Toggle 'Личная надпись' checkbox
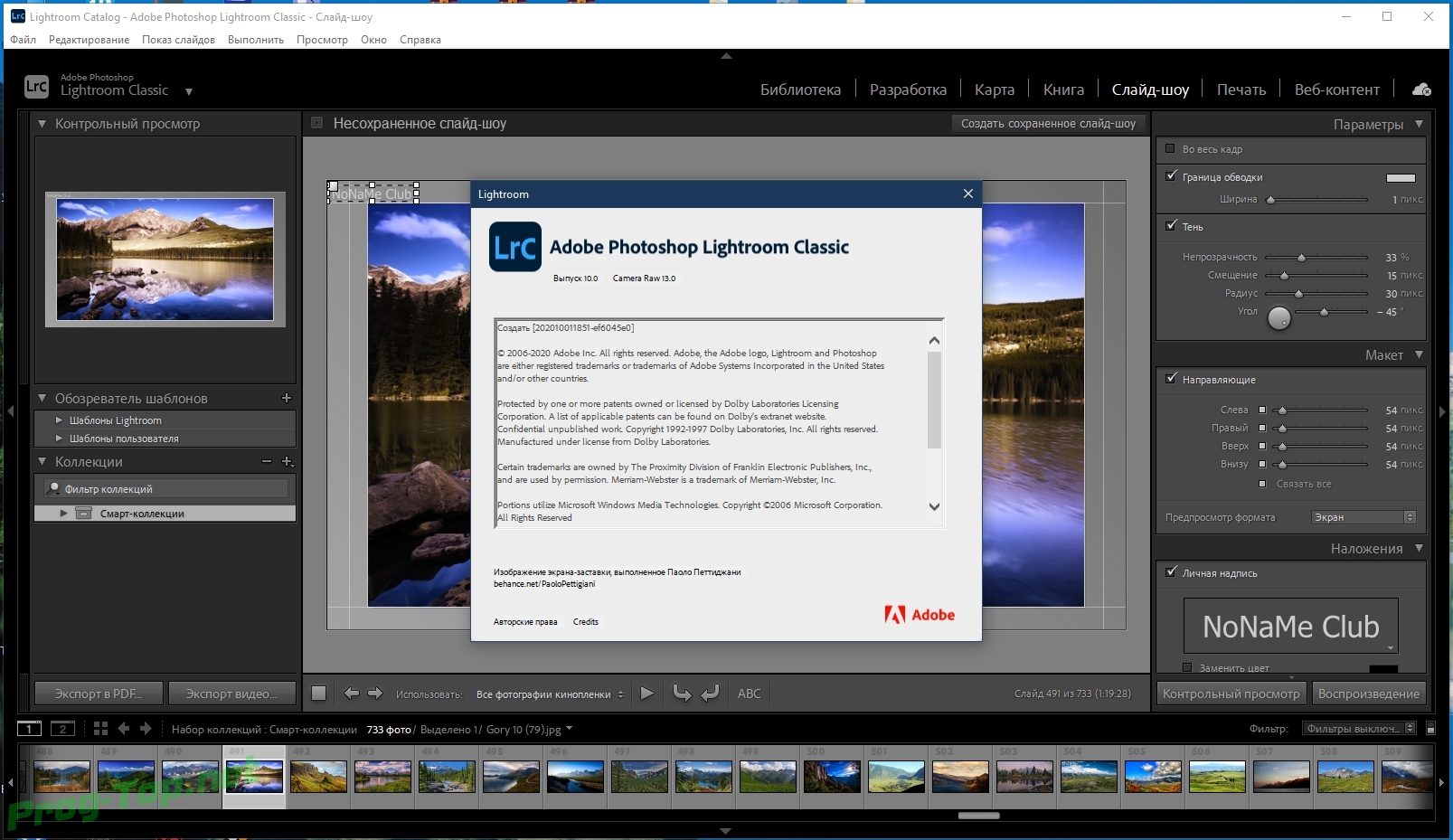 pos(1171,571)
